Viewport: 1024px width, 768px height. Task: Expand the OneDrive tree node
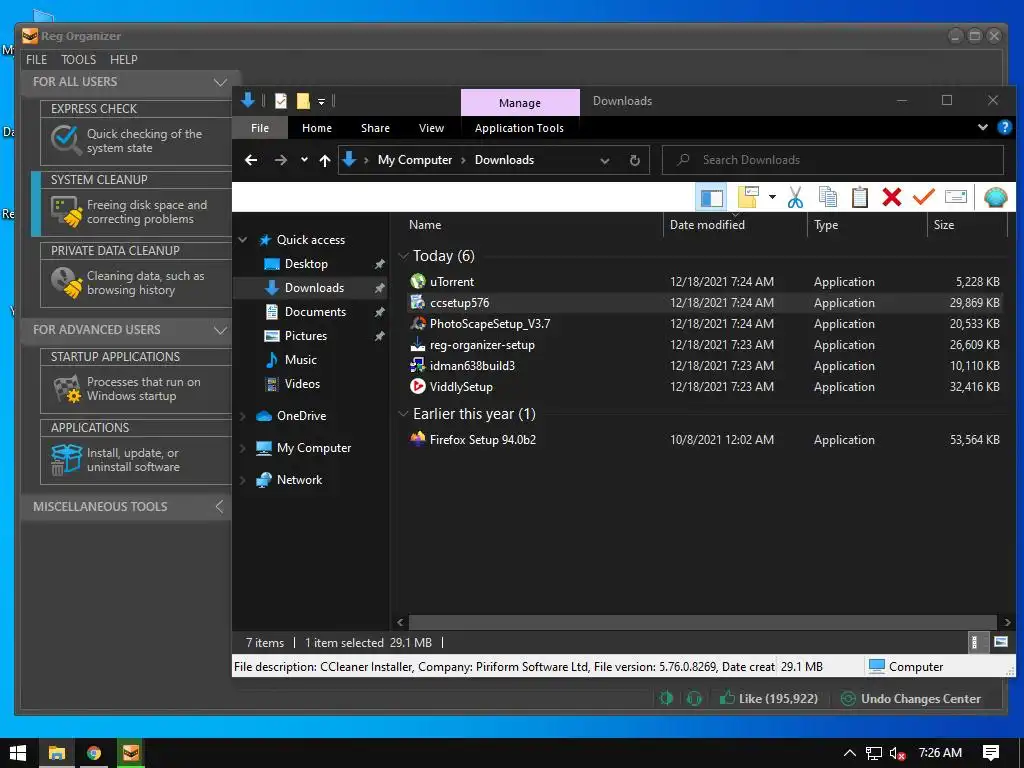(x=243, y=416)
